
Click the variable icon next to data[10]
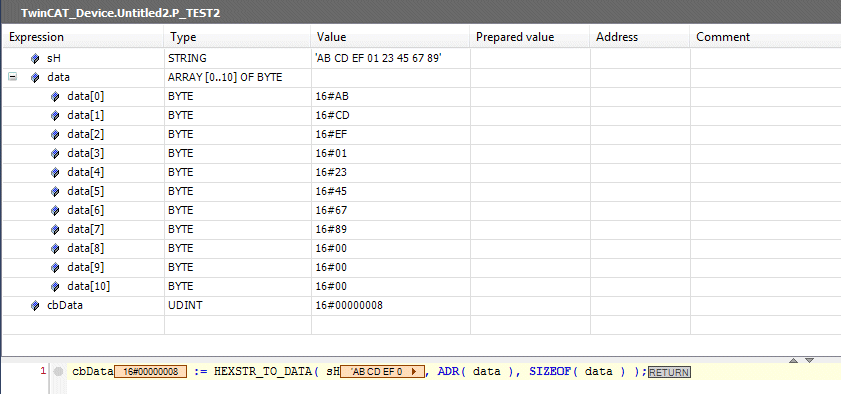[55, 286]
